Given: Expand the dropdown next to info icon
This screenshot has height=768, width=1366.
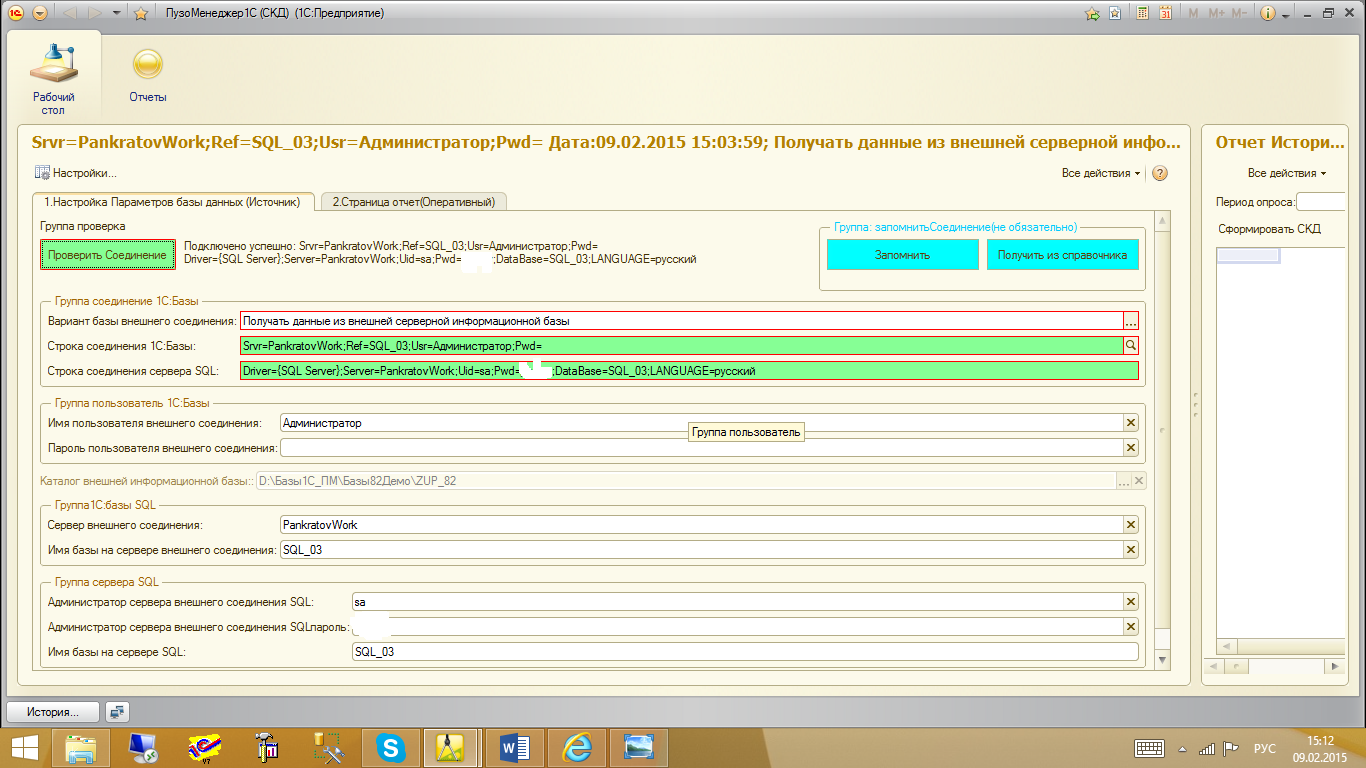Looking at the screenshot, I should coord(1285,15).
